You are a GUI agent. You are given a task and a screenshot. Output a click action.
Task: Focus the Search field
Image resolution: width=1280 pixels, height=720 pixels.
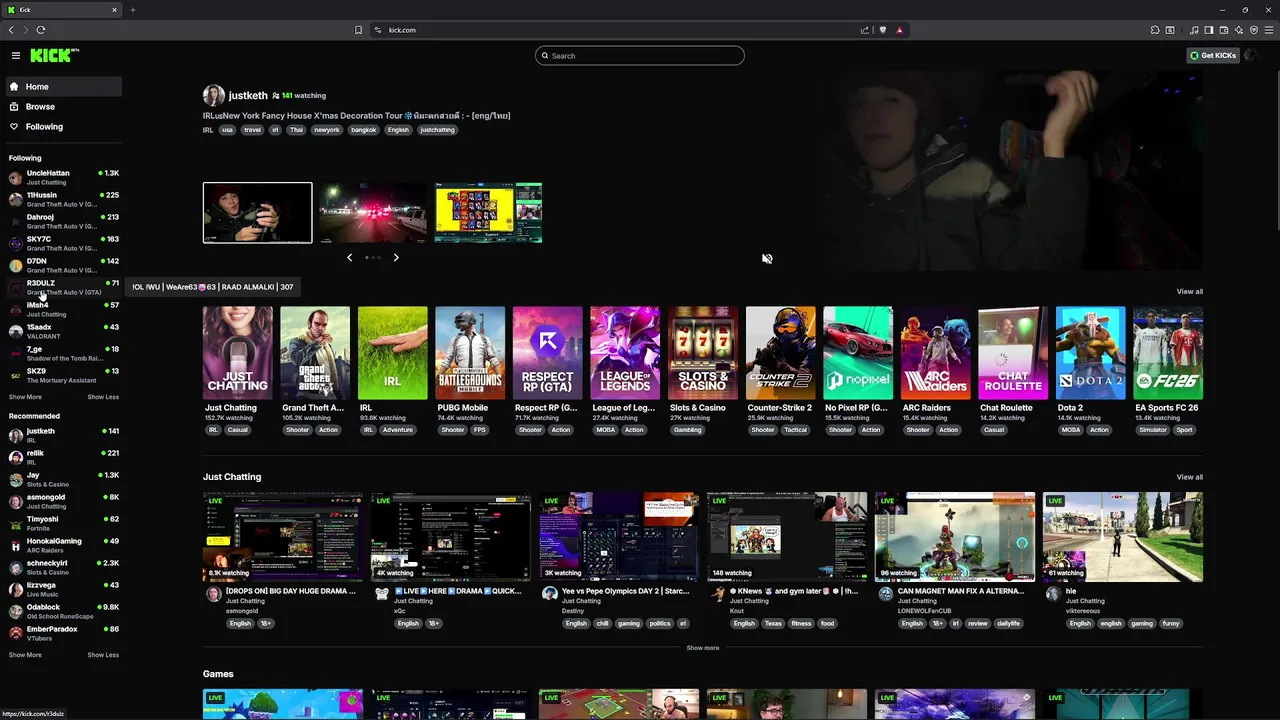[x=640, y=56]
